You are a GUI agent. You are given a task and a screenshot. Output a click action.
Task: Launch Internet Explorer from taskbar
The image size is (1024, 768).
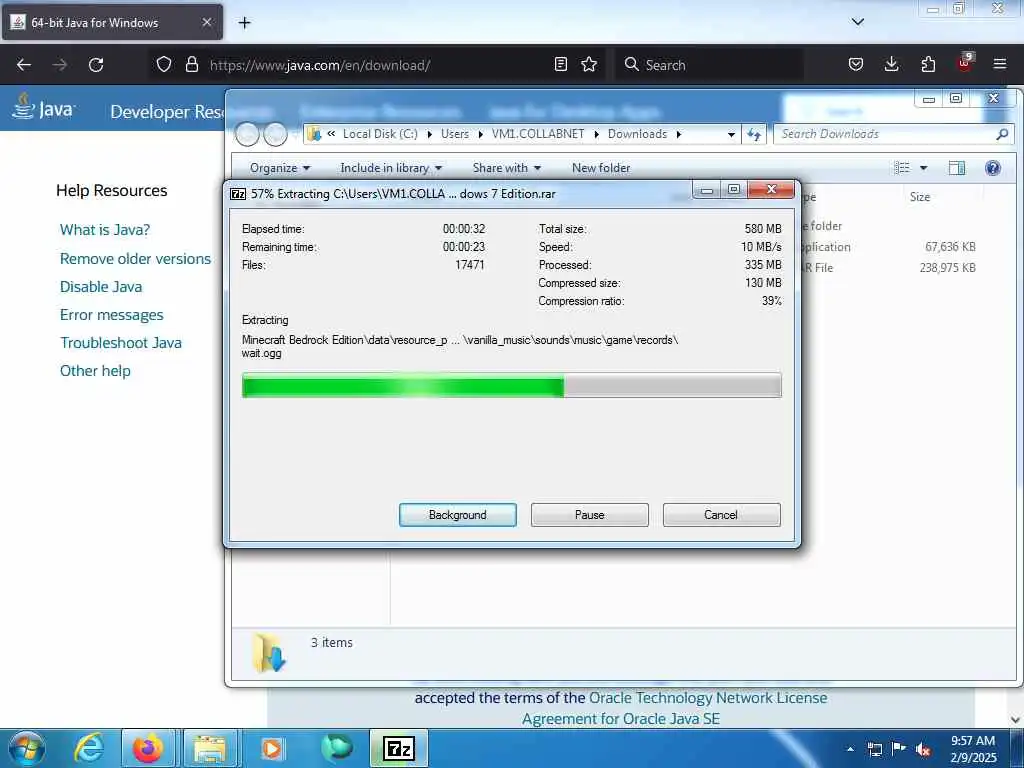[89, 748]
